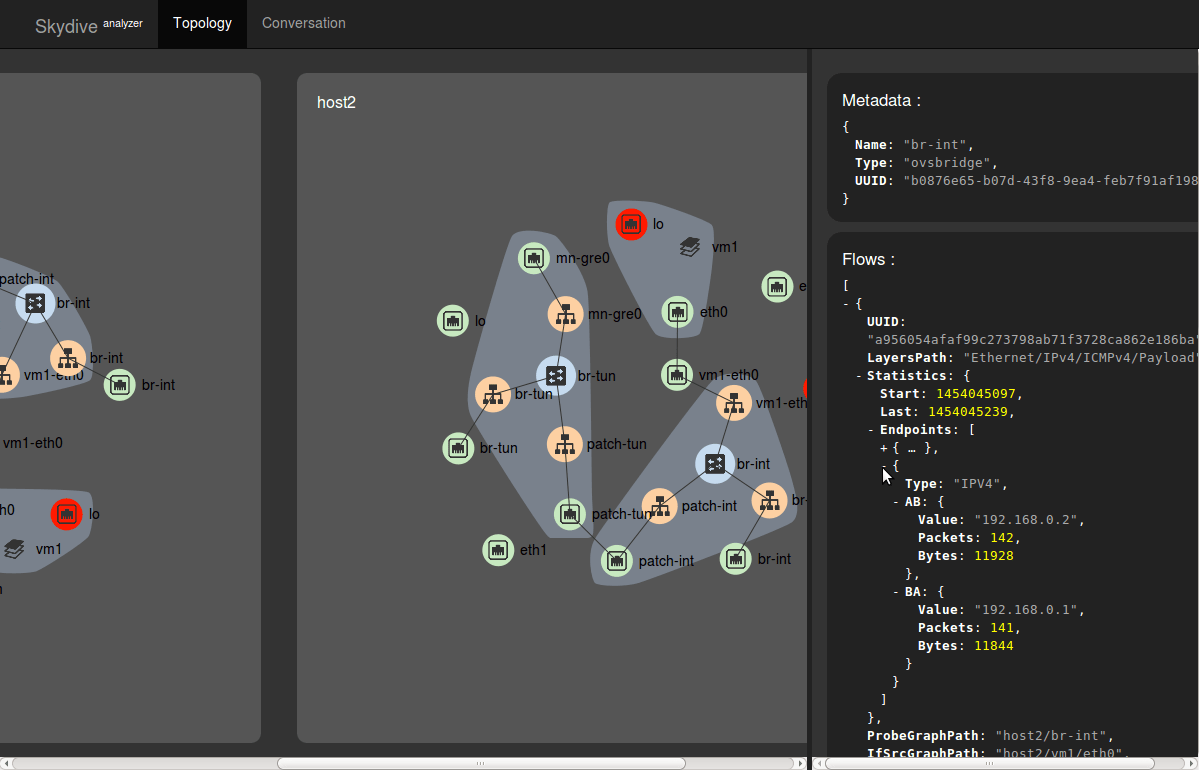Click the green br-int interface node in host2

coord(736,559)
